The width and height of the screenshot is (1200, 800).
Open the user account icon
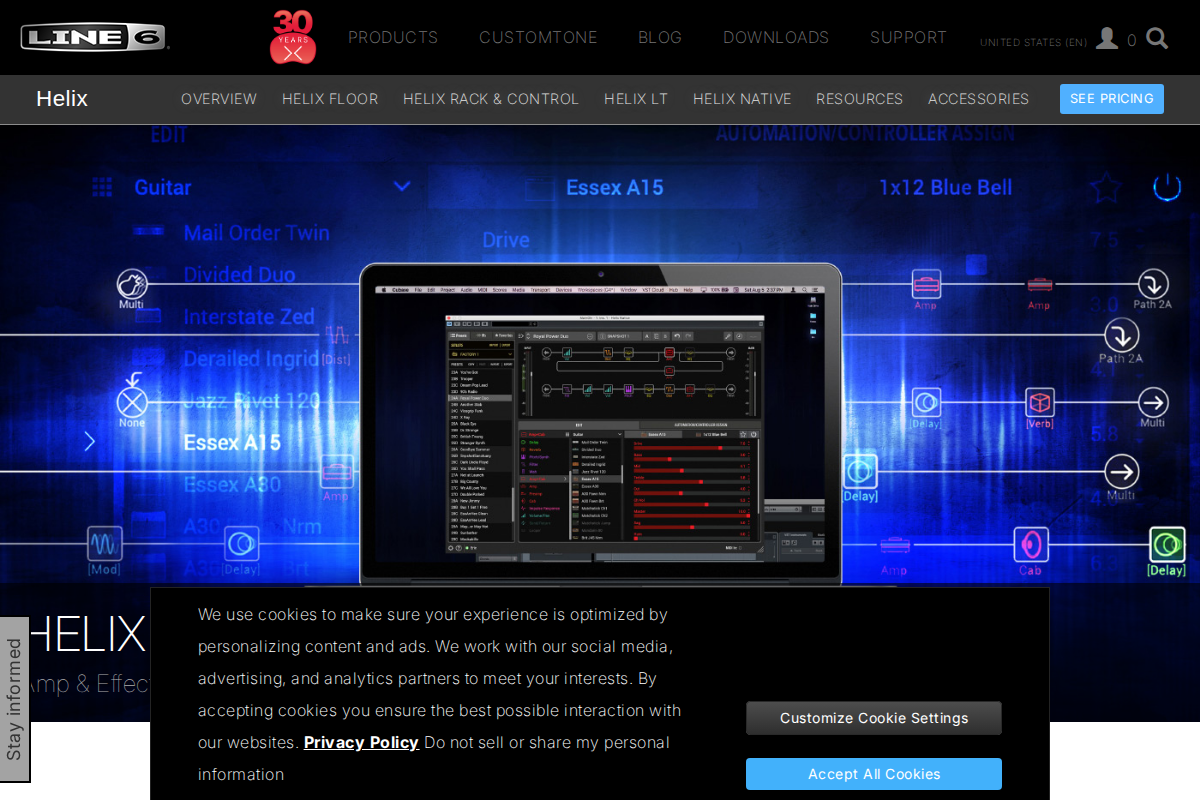point(1106,38)
